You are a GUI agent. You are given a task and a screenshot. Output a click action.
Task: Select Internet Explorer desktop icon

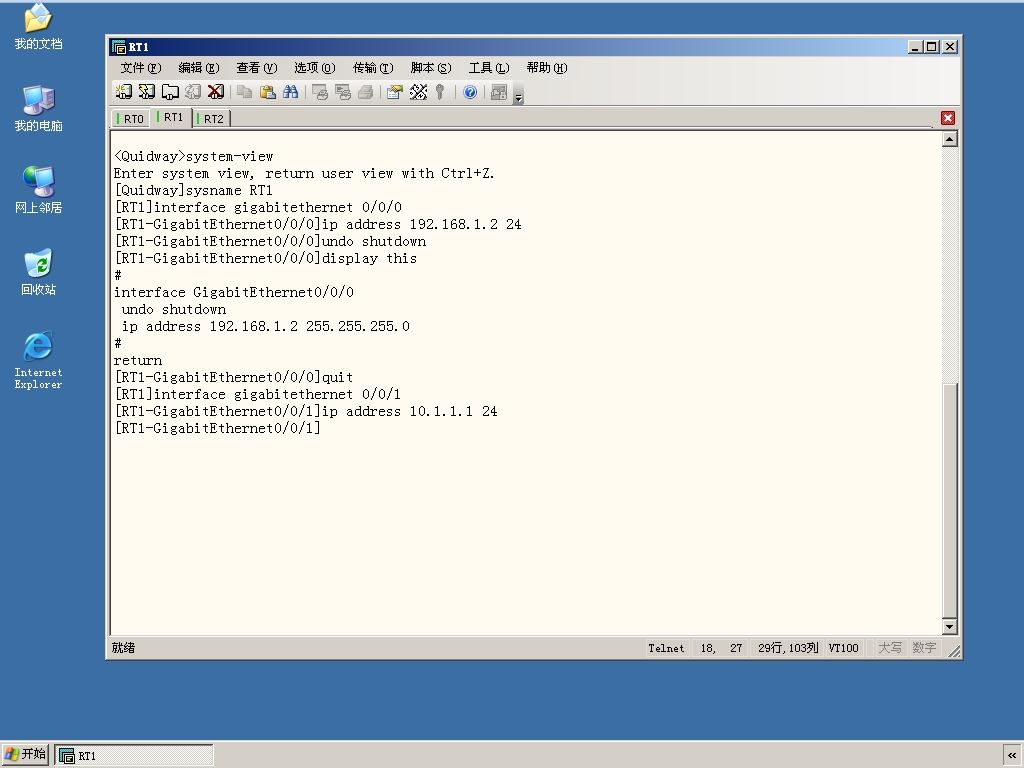coord(38,360)
